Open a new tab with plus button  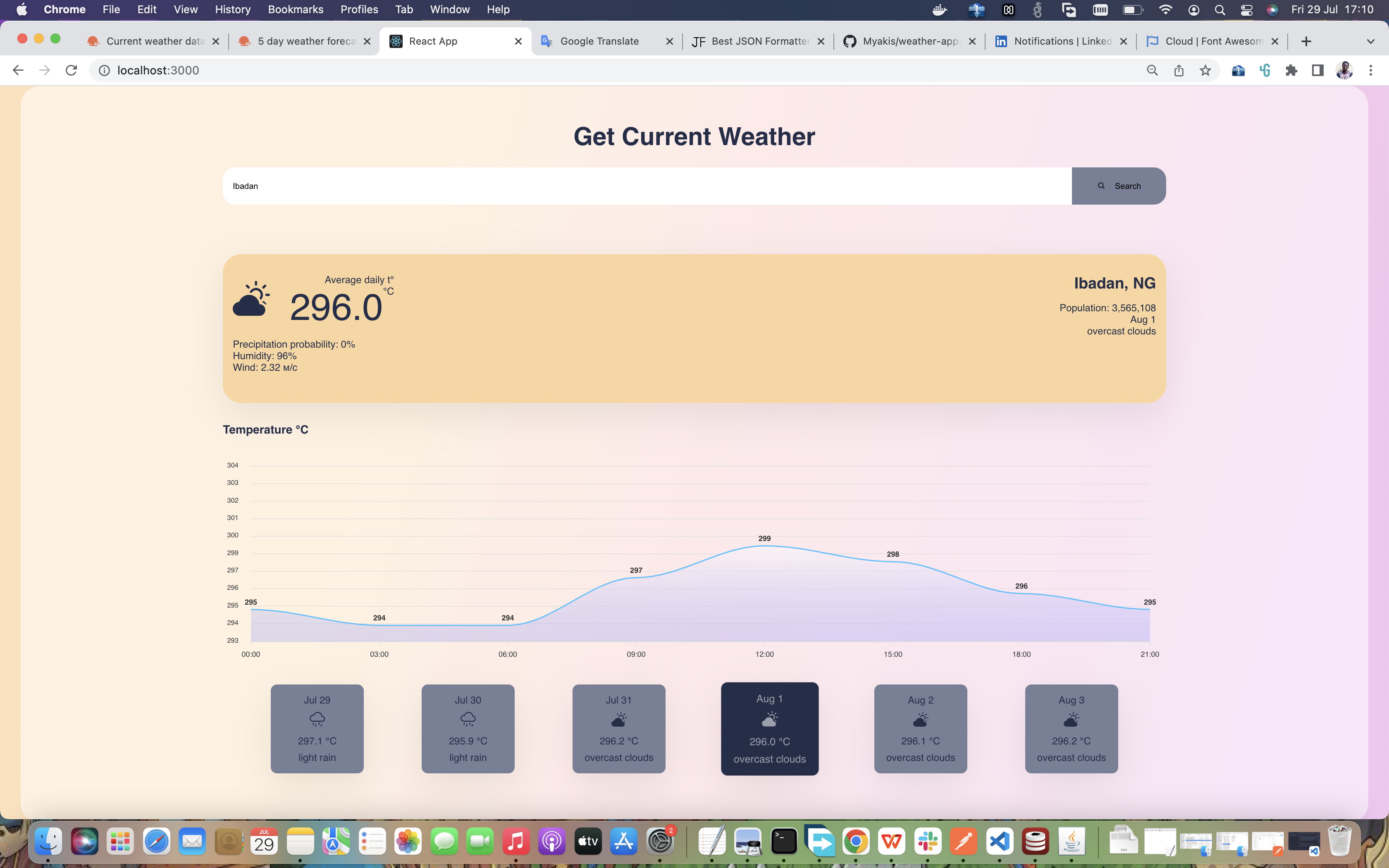pos(1306,41)
